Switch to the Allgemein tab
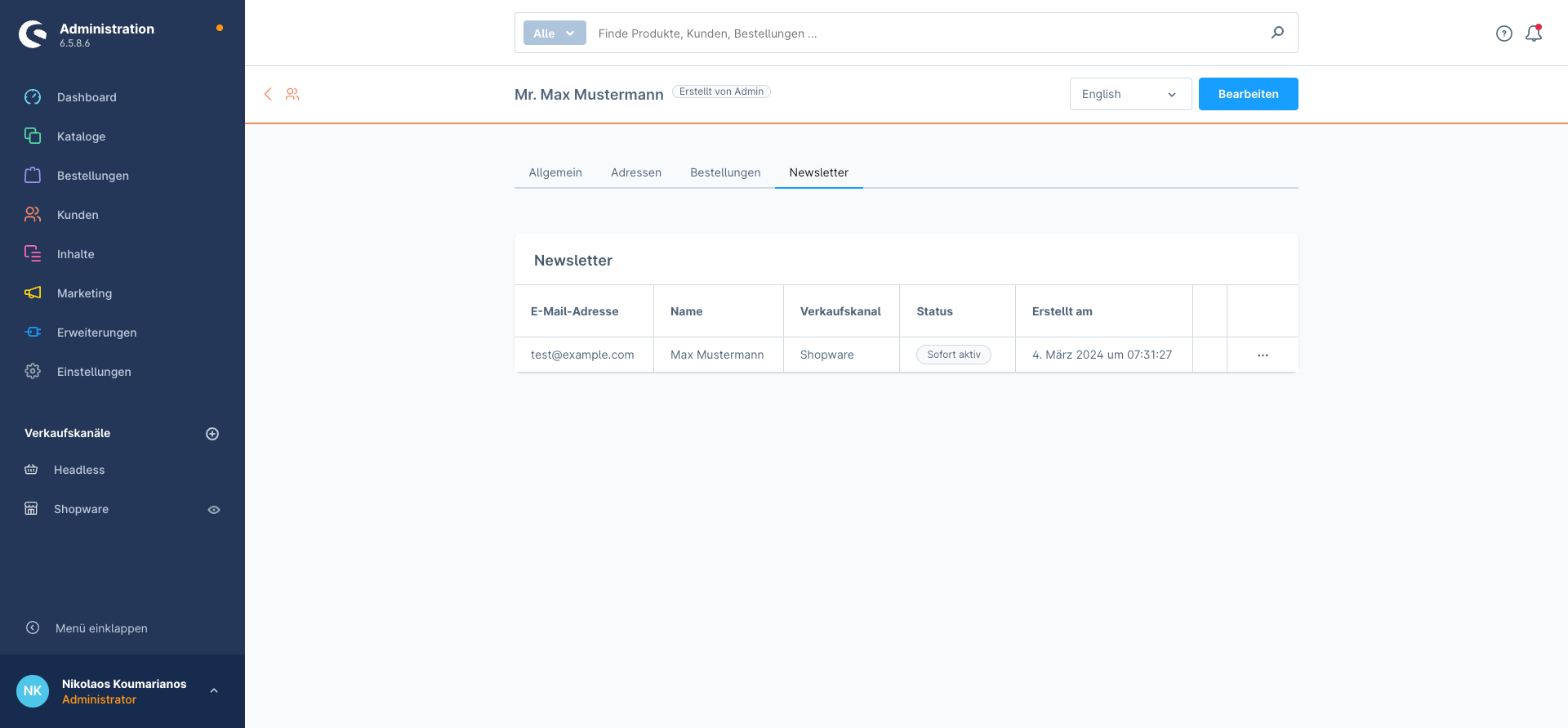The width and height of the screenshot is (1568, 728). (x=555, y=172)
